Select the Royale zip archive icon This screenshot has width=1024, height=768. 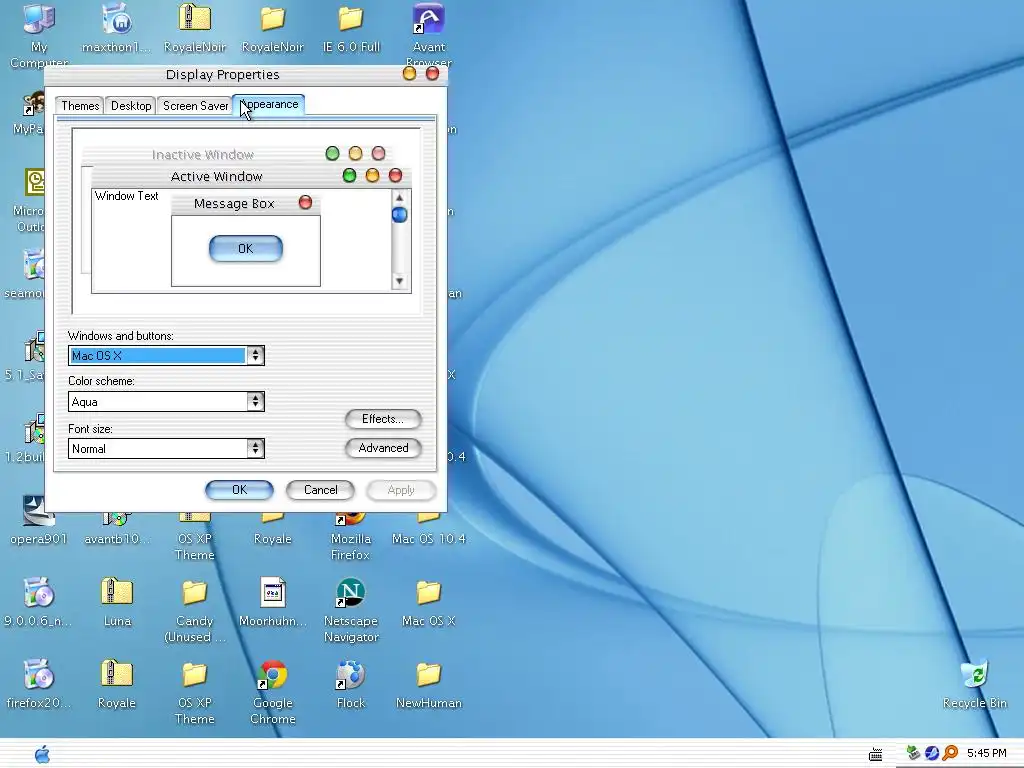117,675
